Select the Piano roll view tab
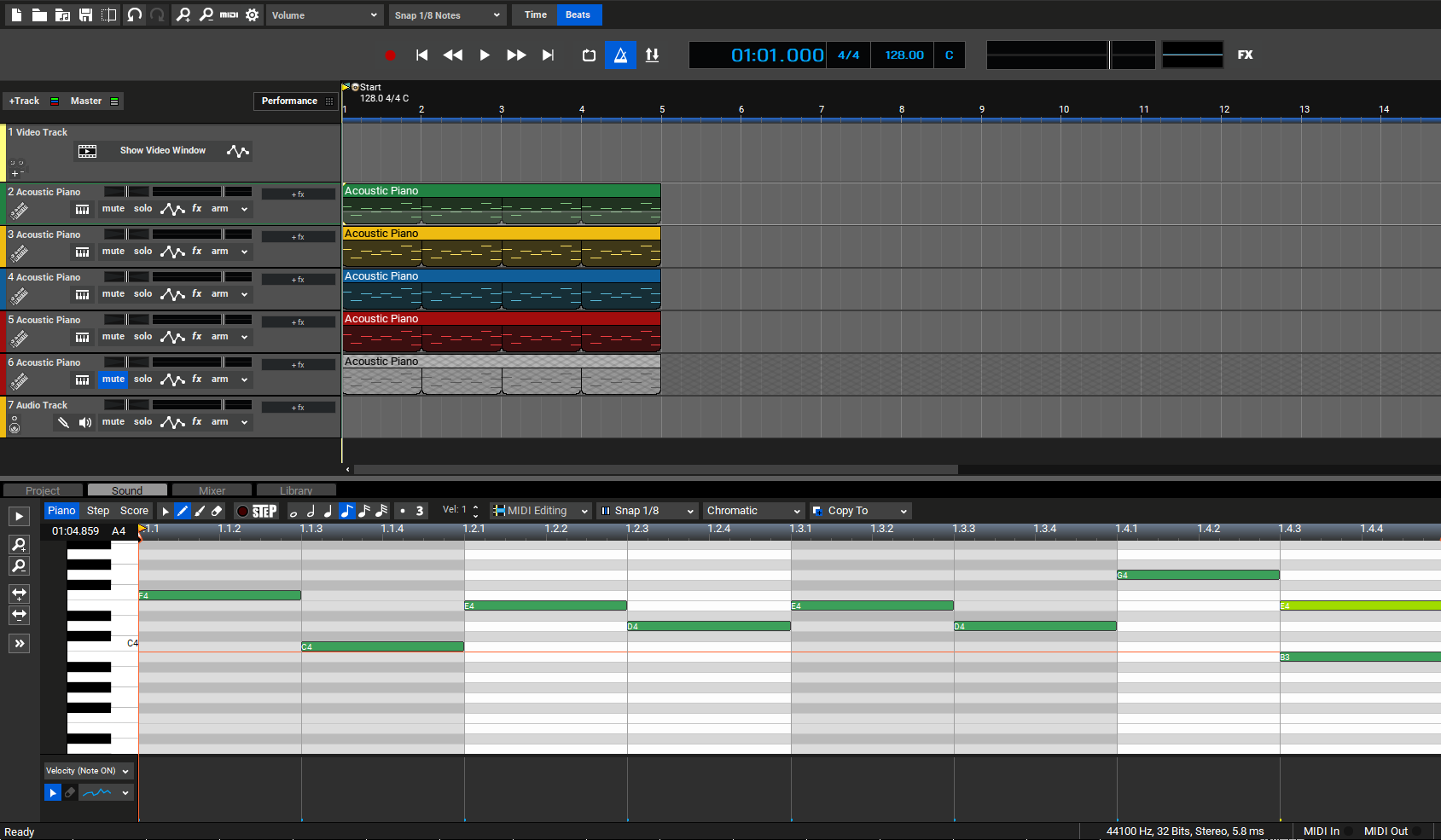Viewport: 1441px width, 840px height. pos(61,511)
